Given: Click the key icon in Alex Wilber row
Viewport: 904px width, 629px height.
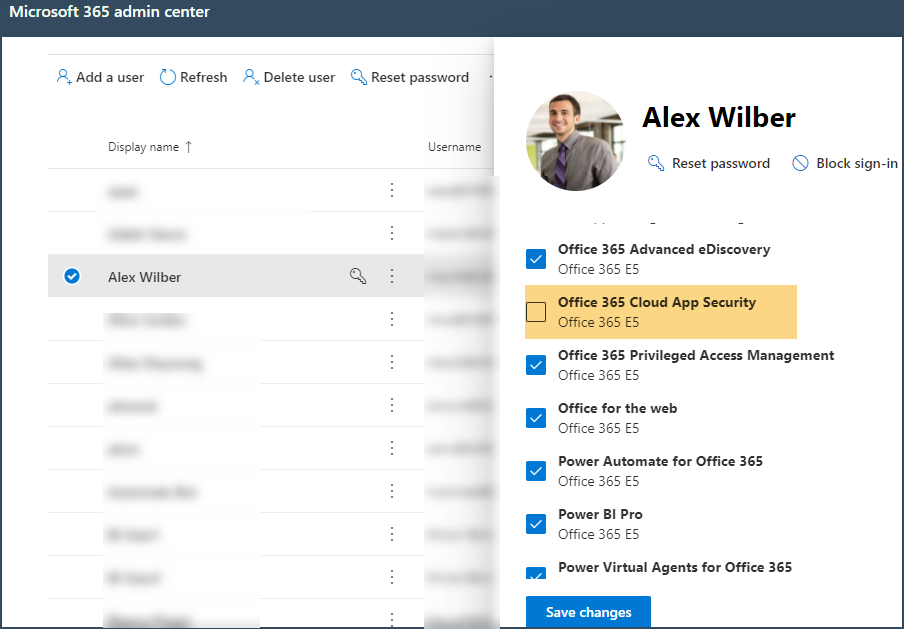Looking at the screenshot, I should click(358, 276).
